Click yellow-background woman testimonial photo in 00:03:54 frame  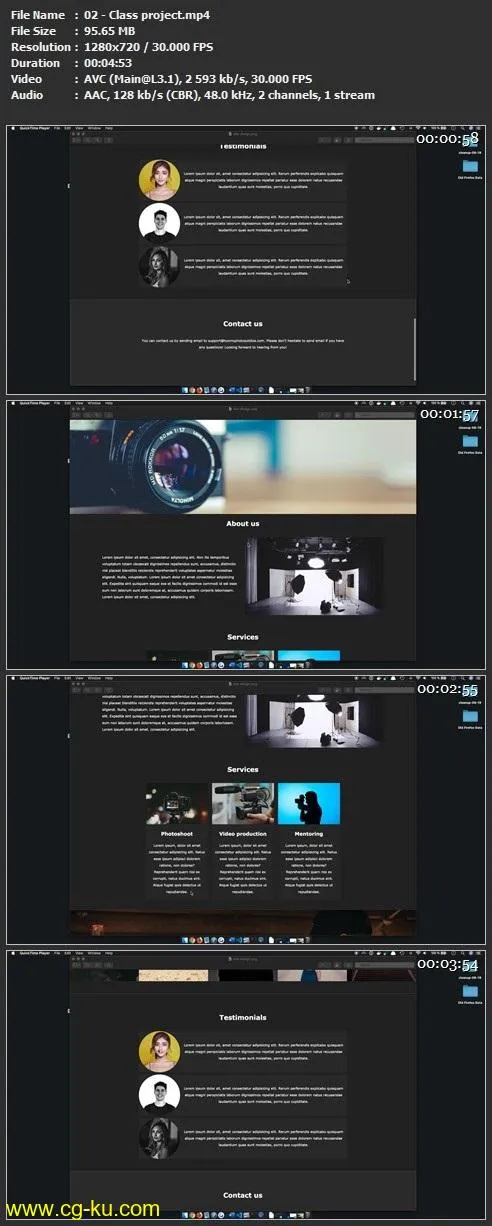[159, 1052]
